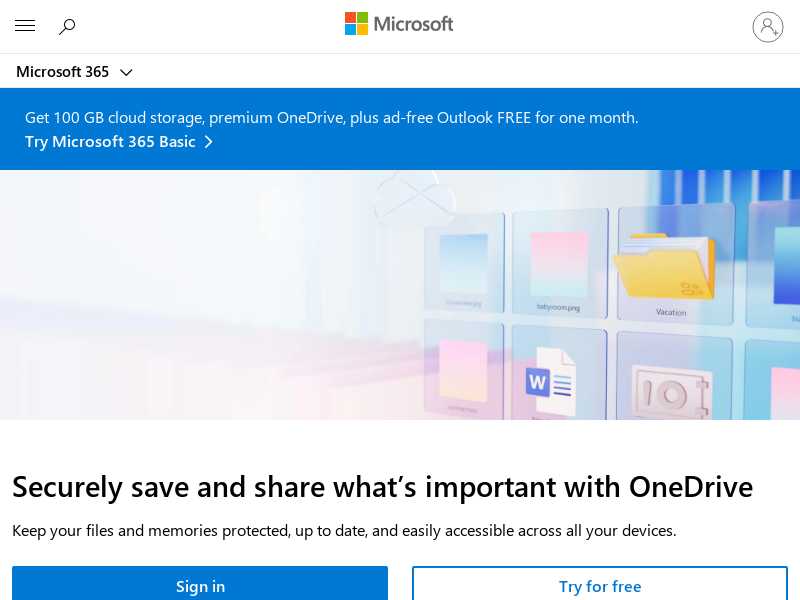
Task: Click the safe vault icon in hero image
Action: (x=669, y=391)
